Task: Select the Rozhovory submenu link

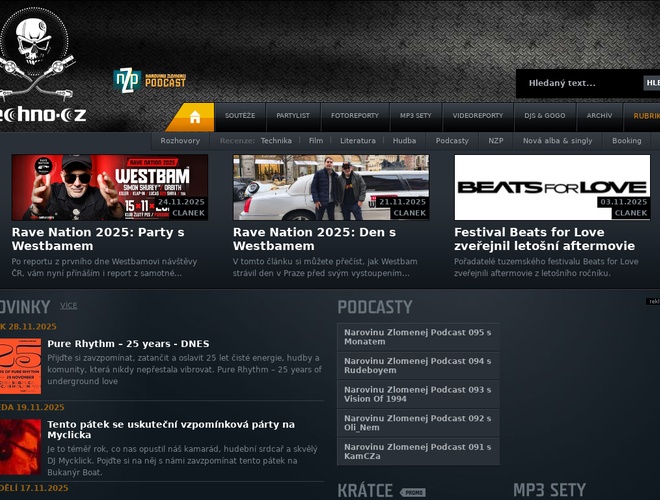Action: tap(180, 141)
